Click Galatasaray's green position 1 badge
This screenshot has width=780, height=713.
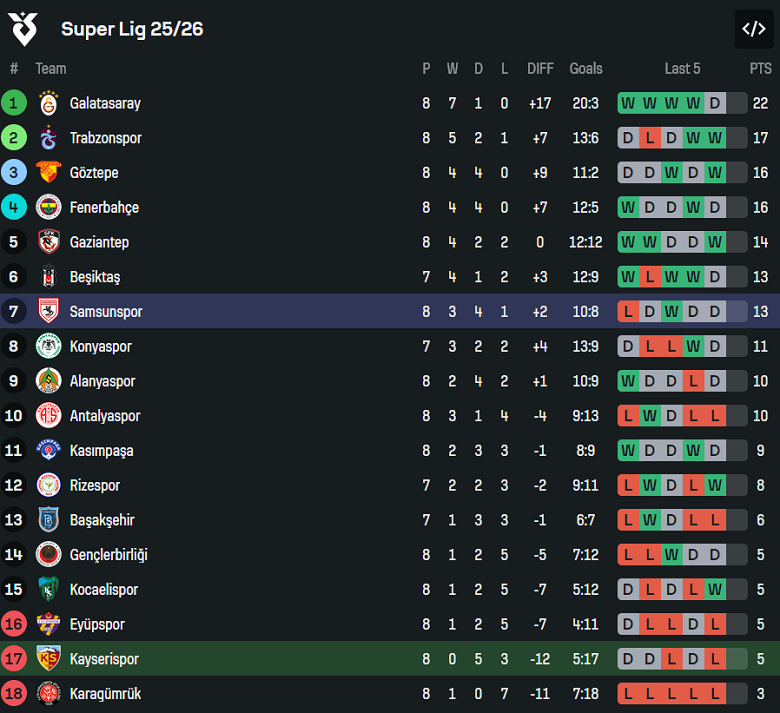[14, 103]
